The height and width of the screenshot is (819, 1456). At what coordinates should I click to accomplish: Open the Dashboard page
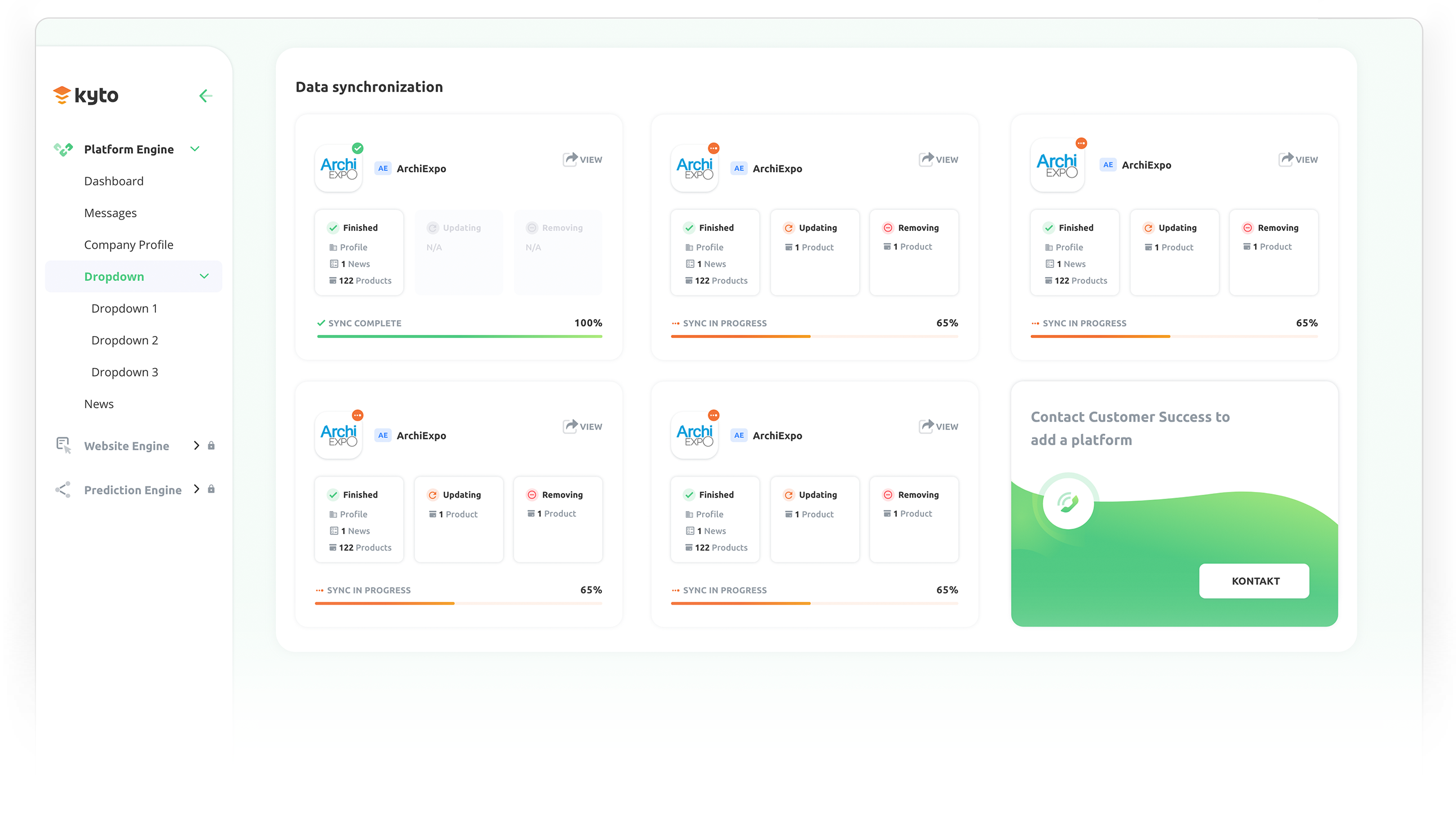114,181
